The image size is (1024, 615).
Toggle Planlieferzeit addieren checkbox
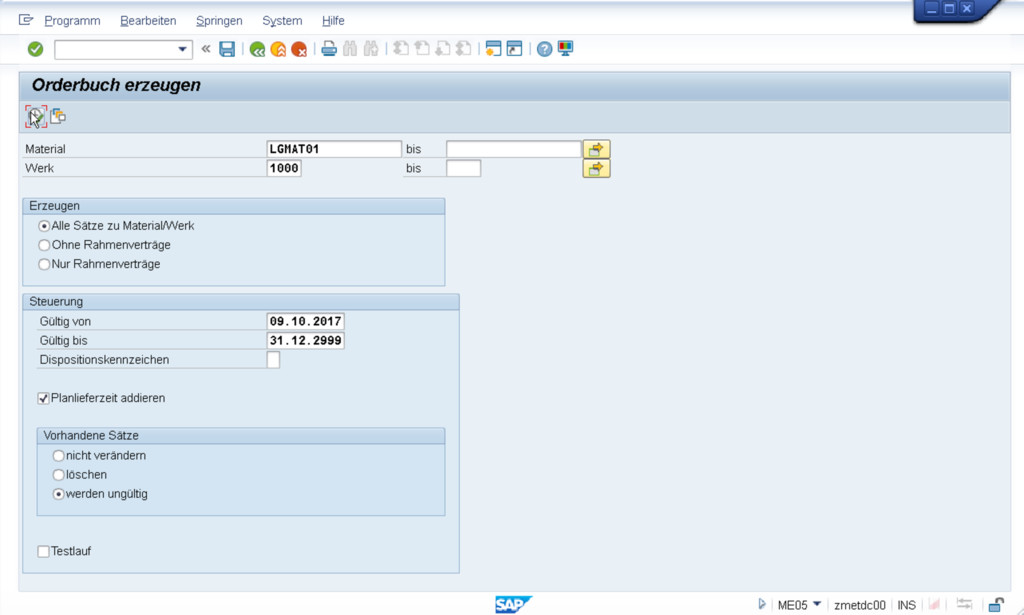pyautogui.click(x=43, y=398)
